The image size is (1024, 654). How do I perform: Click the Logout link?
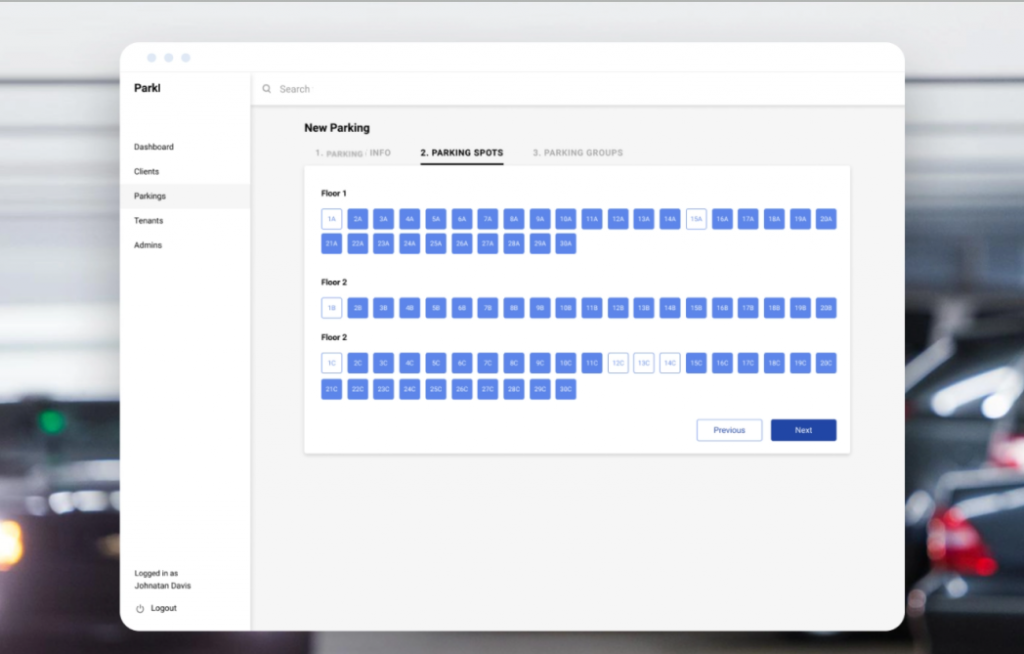pyautogui.click(x=163, y=608)
